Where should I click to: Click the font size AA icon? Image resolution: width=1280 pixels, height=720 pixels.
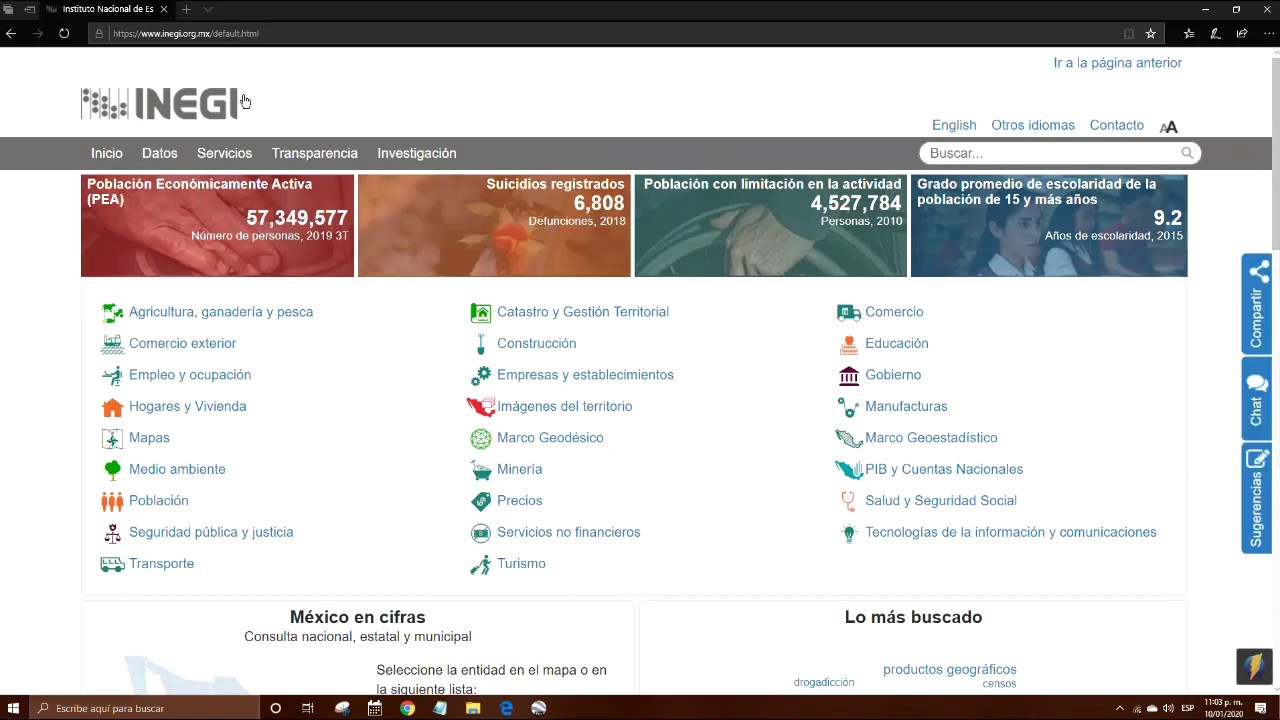click(1168, 126)
